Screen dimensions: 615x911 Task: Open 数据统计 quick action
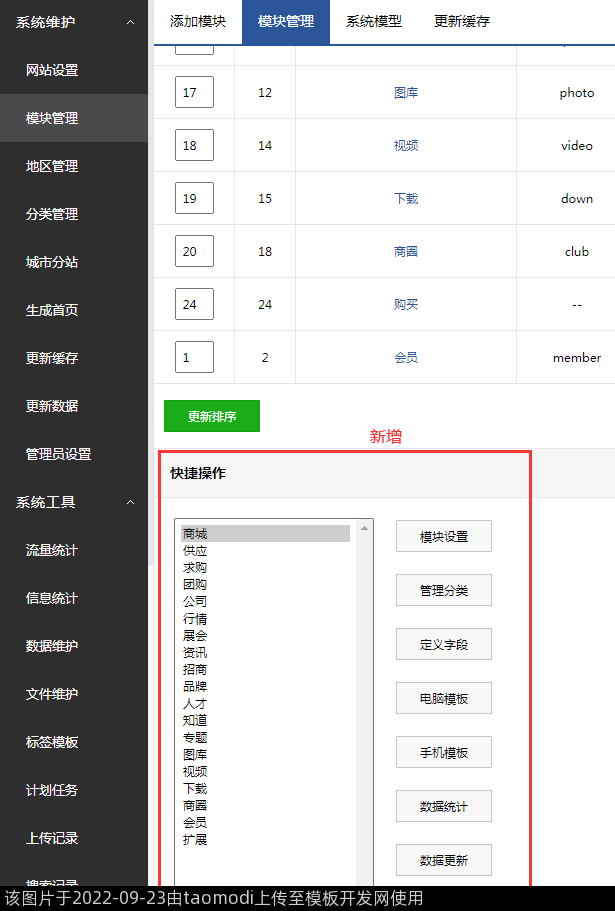tap(443, 806)
